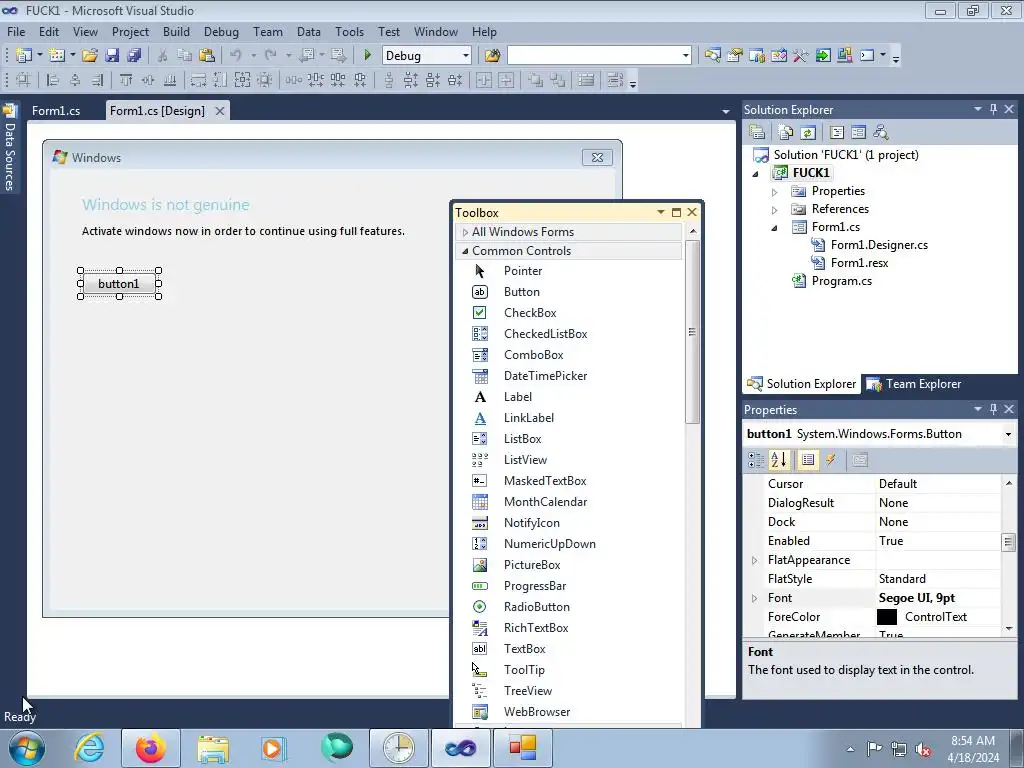The height and width of the screenshot is (768, 1024).
Task: Open the Build menu
Action: (x=176, y=31)
